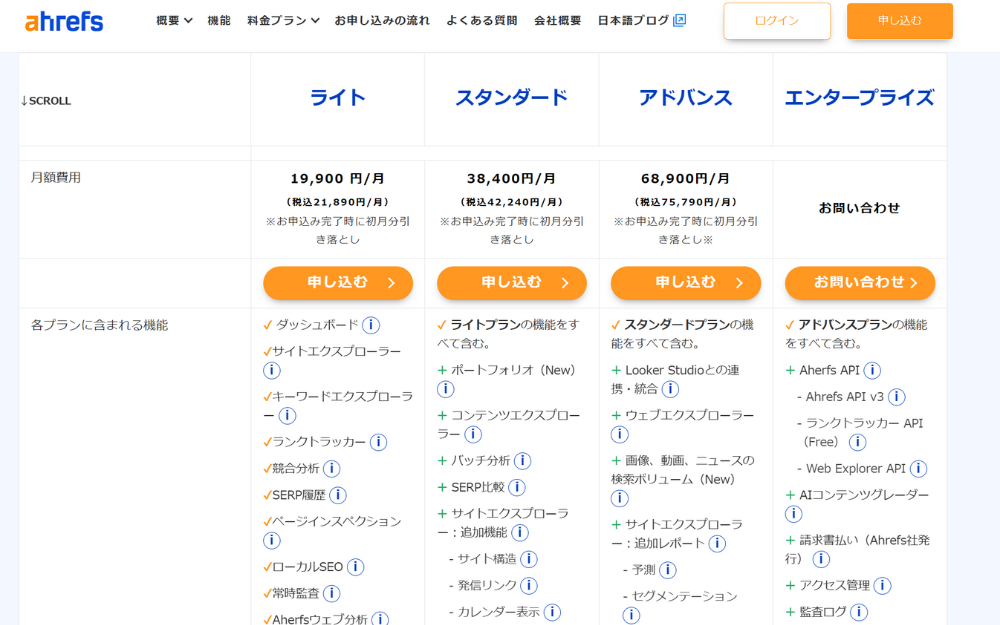Viewport: 1000px width, 625px height.
Task: Open info icon under AIコンテンツグレーダー
Action: (793, 514)
